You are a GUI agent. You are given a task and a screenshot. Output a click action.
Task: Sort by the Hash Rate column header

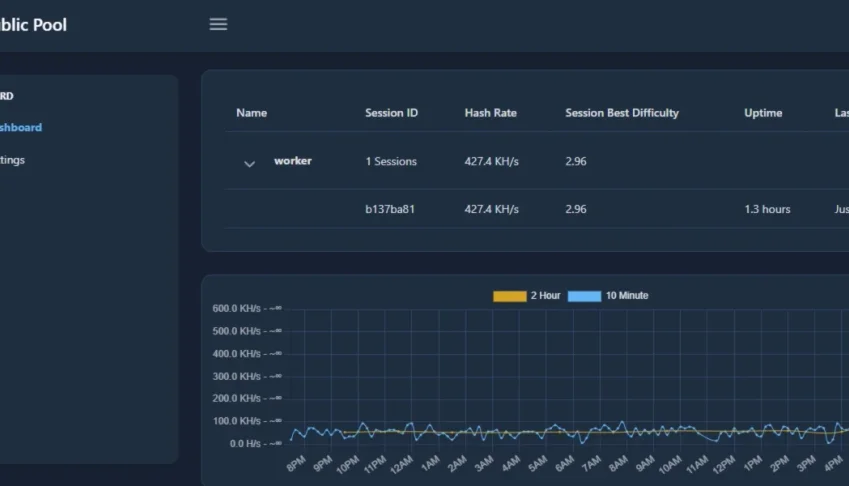(x=491, y=113)
